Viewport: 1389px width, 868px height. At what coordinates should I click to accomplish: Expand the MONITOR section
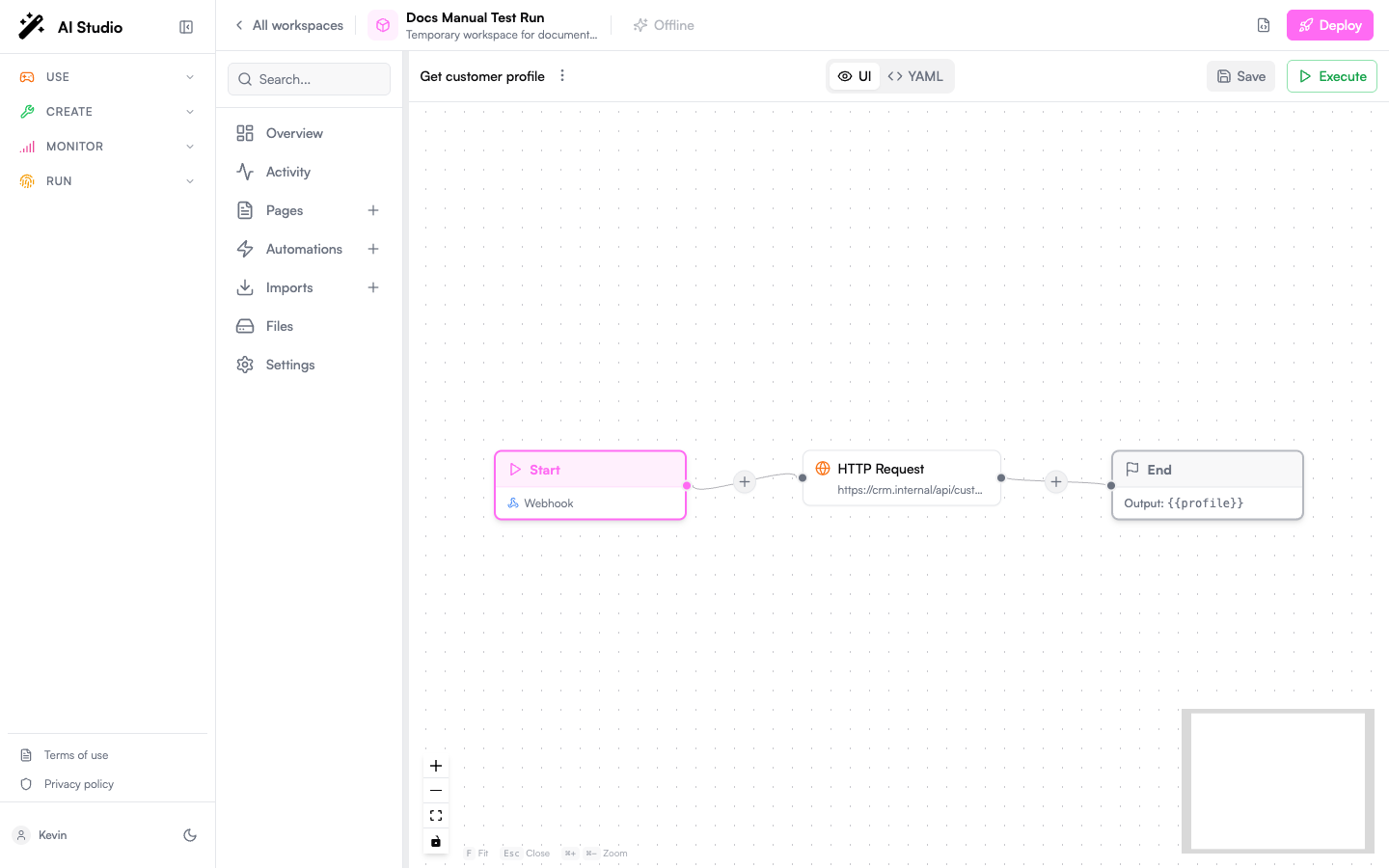(x=107, y=147)
